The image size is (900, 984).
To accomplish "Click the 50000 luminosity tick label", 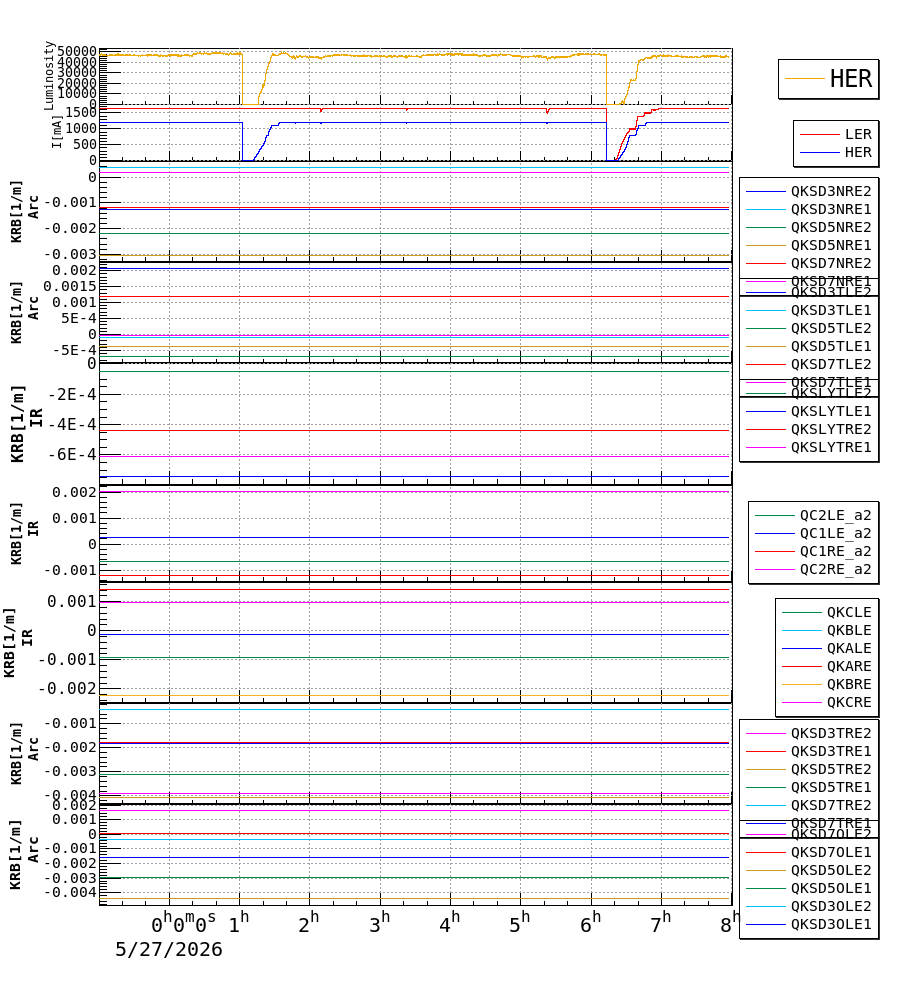I will click(77, 51).
